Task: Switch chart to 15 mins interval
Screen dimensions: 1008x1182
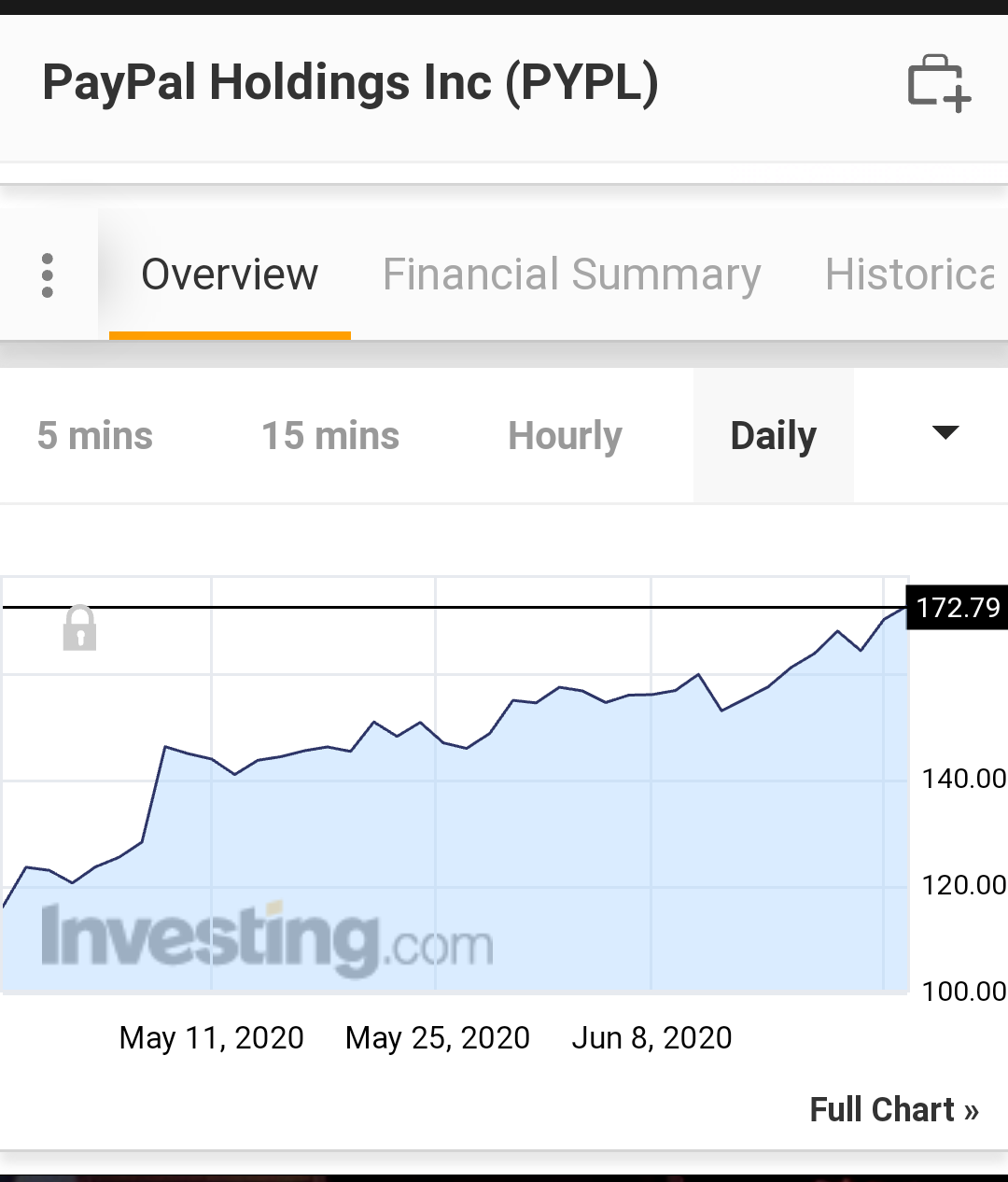Action: tap(330, 436)
